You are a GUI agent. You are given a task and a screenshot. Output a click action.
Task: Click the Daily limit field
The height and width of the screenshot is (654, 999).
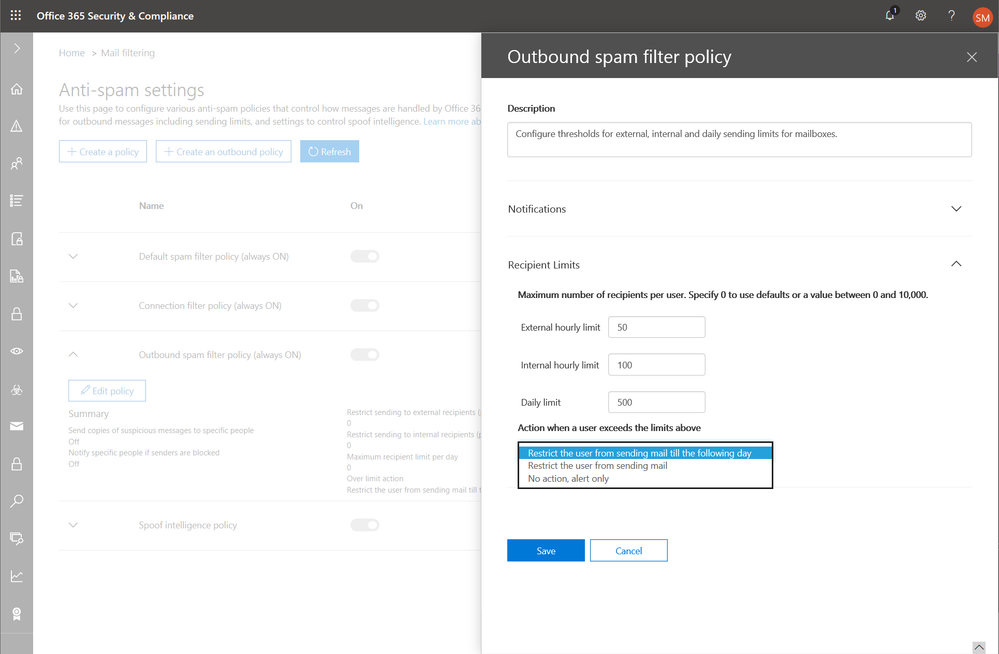656,402
